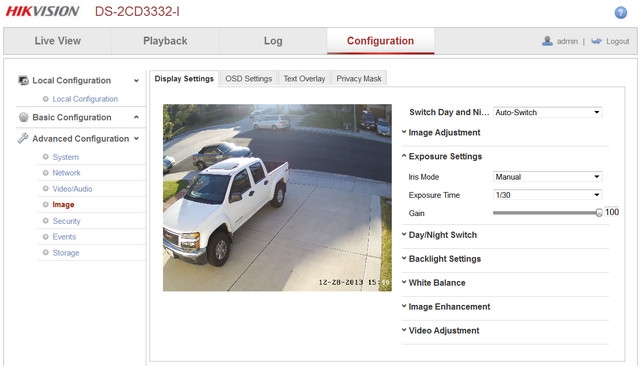
Task: Open the Privacy Mask tab
Action: click(359, 78)
